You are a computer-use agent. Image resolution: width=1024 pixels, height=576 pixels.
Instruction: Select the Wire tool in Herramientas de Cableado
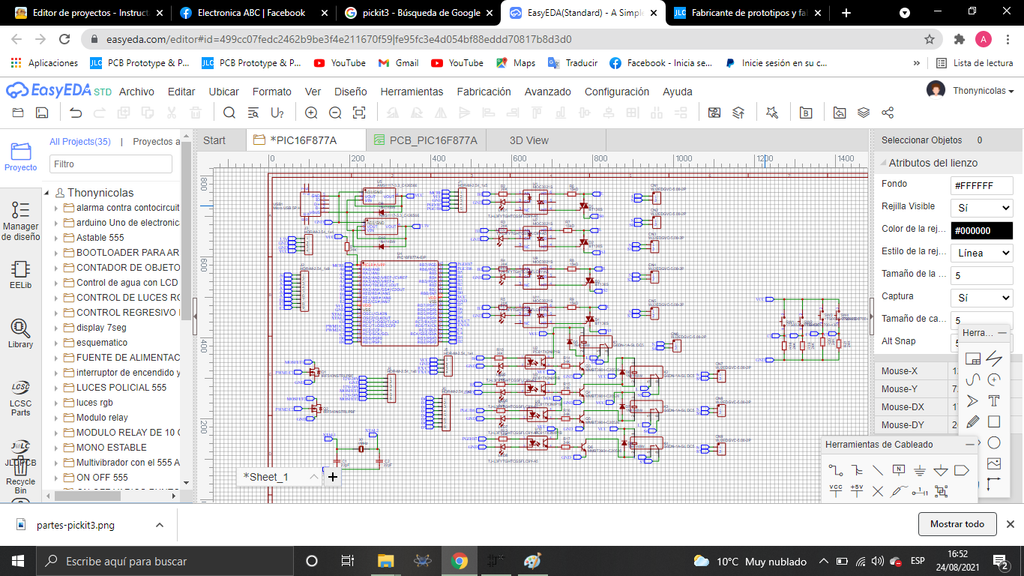click(x=836, y=469)
